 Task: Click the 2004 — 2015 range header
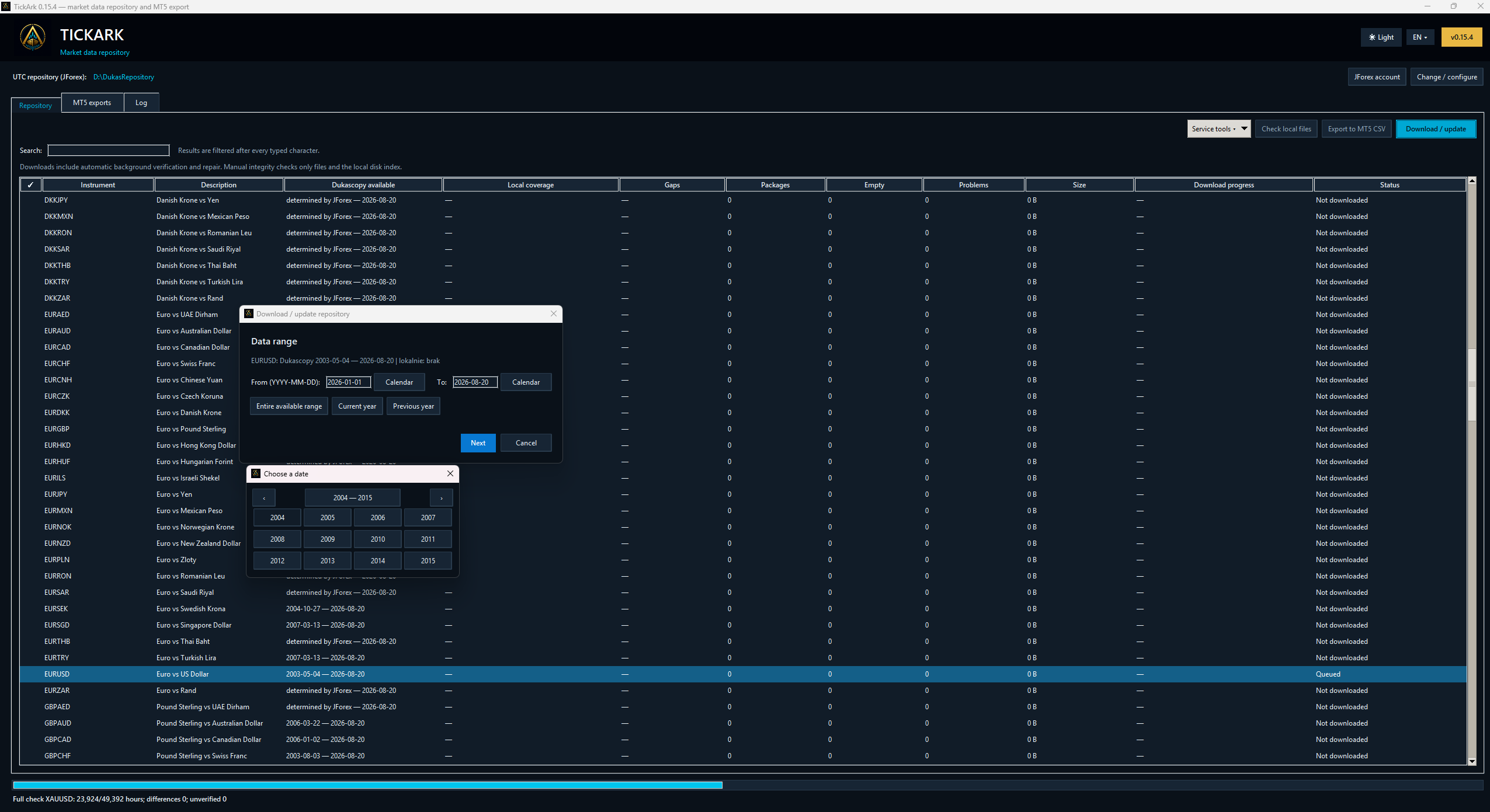coord(353,498)
